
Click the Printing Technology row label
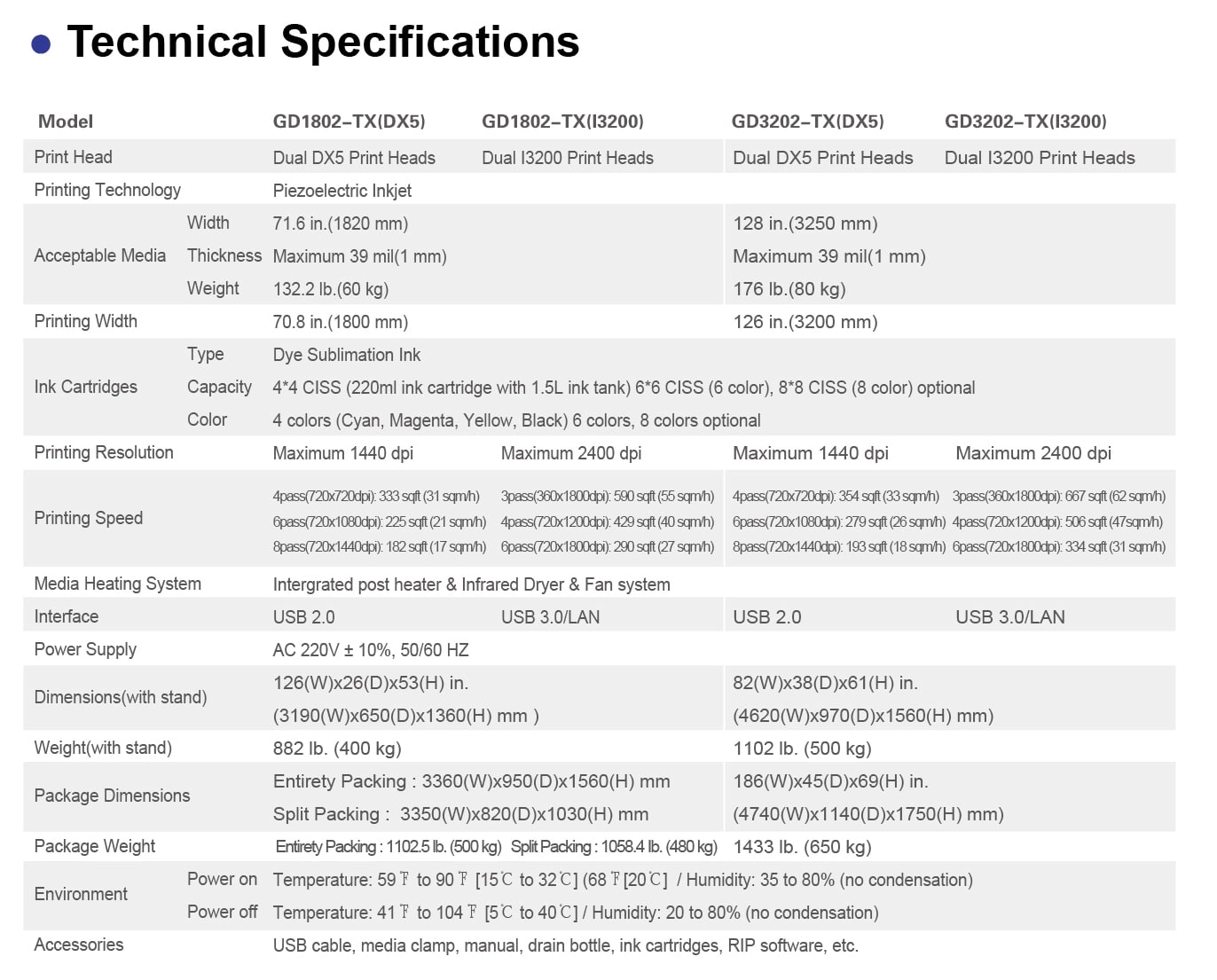pos(107,190)
